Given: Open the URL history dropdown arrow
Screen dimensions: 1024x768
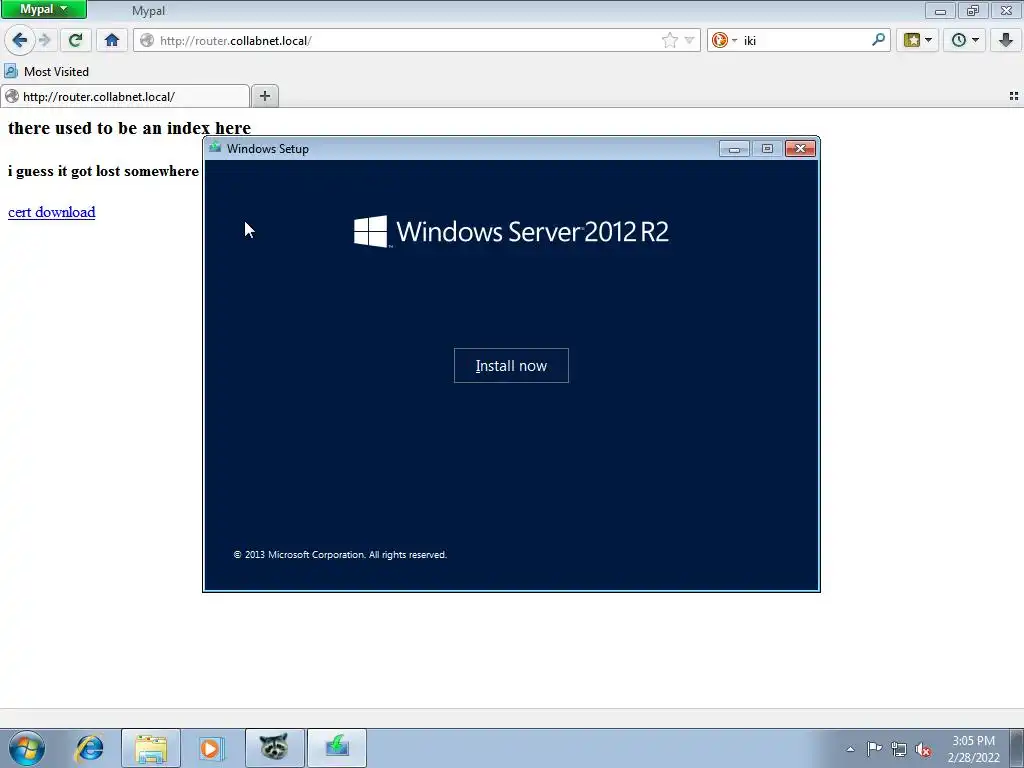Looking at the screenshot, I should tap(689, 40).
